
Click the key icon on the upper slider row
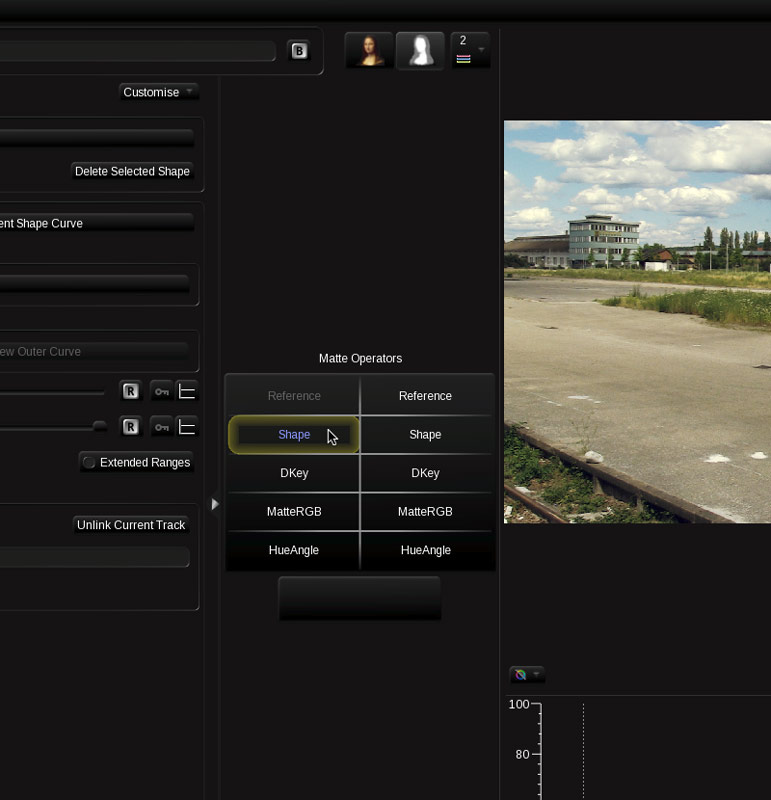(x=161, y=391)
